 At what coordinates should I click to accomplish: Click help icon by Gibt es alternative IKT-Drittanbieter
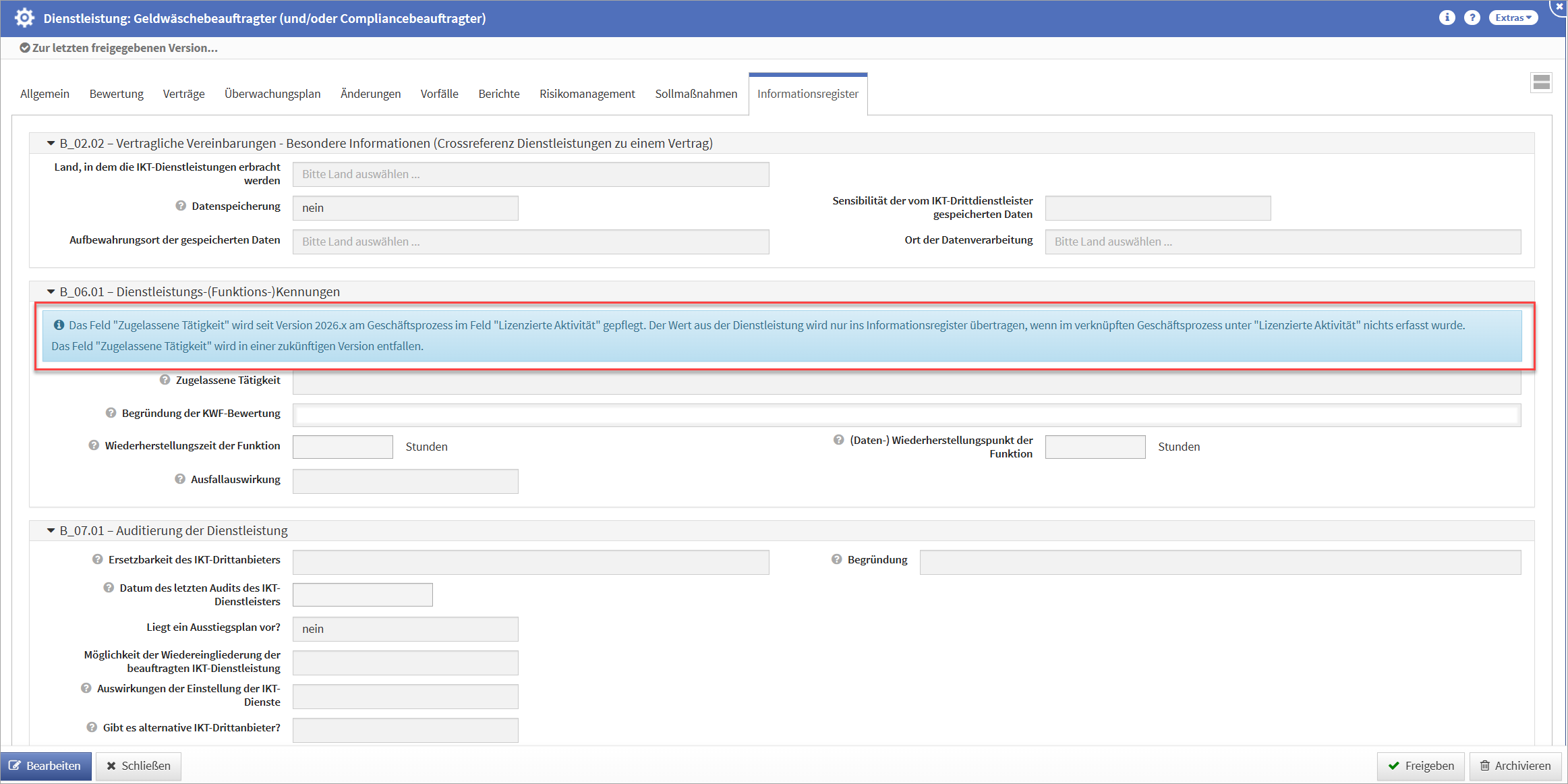pyautogui.click(x=92, y=727)
